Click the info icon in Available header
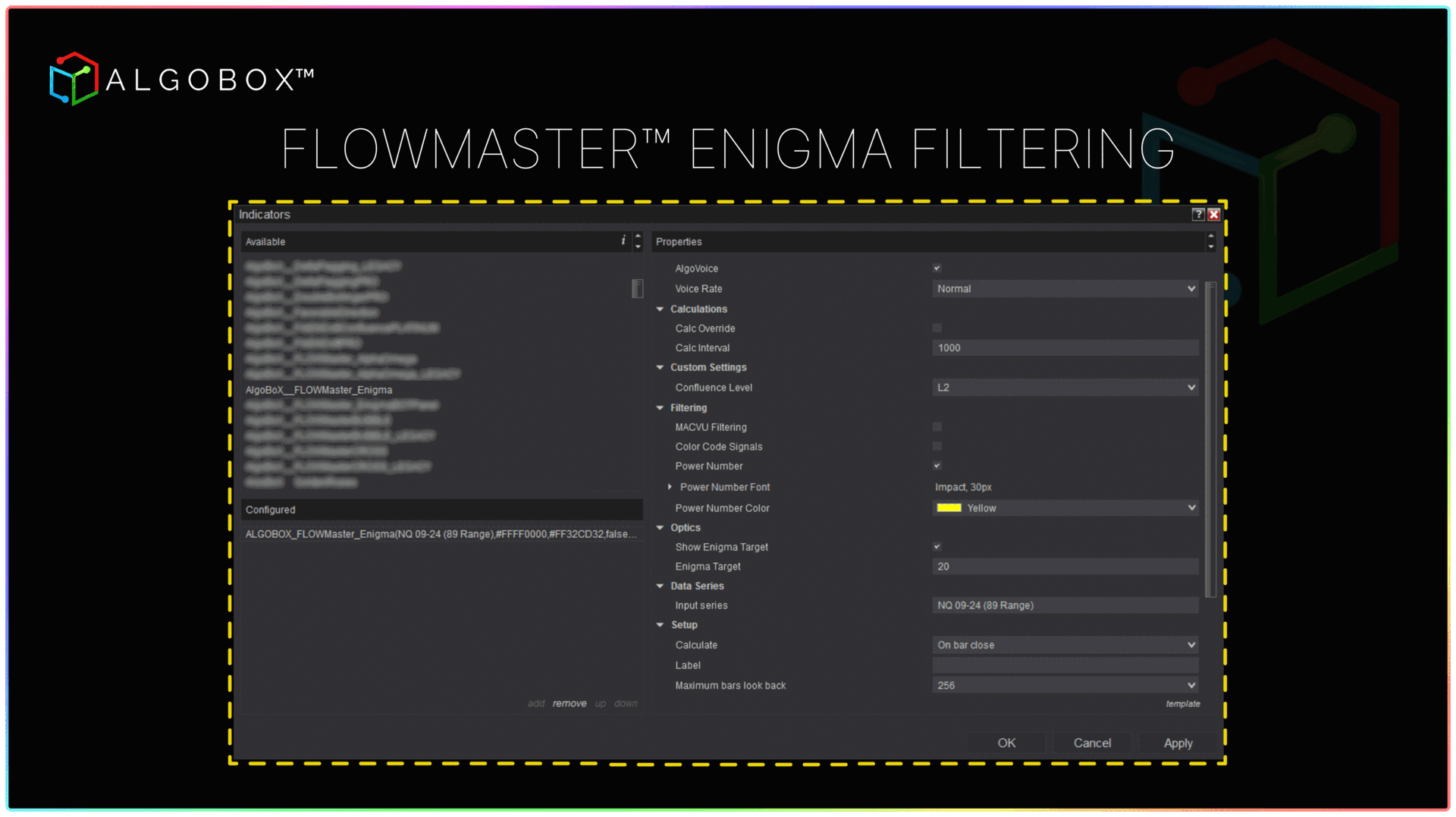Viewport: 1456px width, 817px height. [x=623, y=240]
